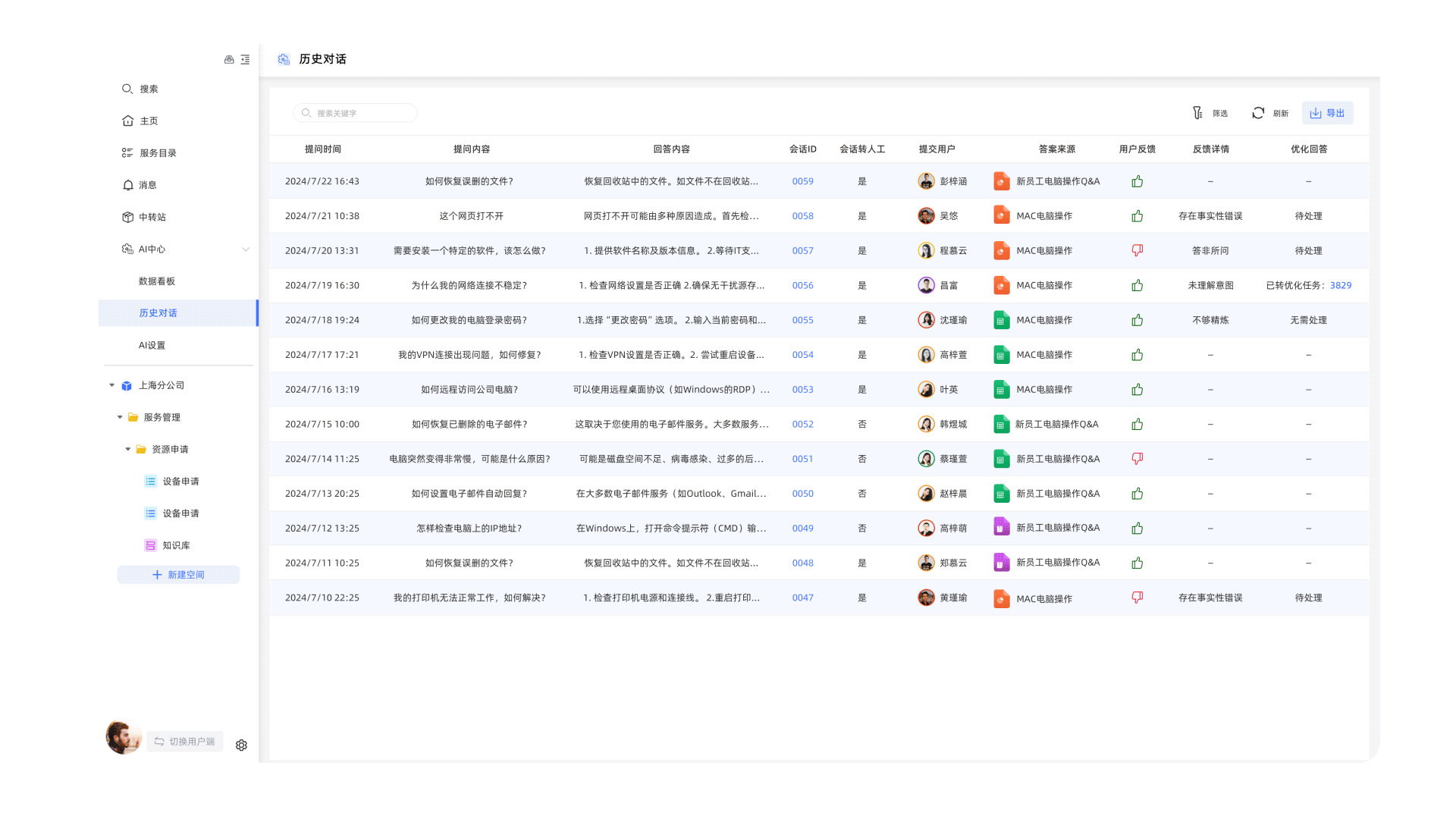Click thumbs-up icon in row 0049
Viewport: 1456px width, 819px height.
[1137, 528]
